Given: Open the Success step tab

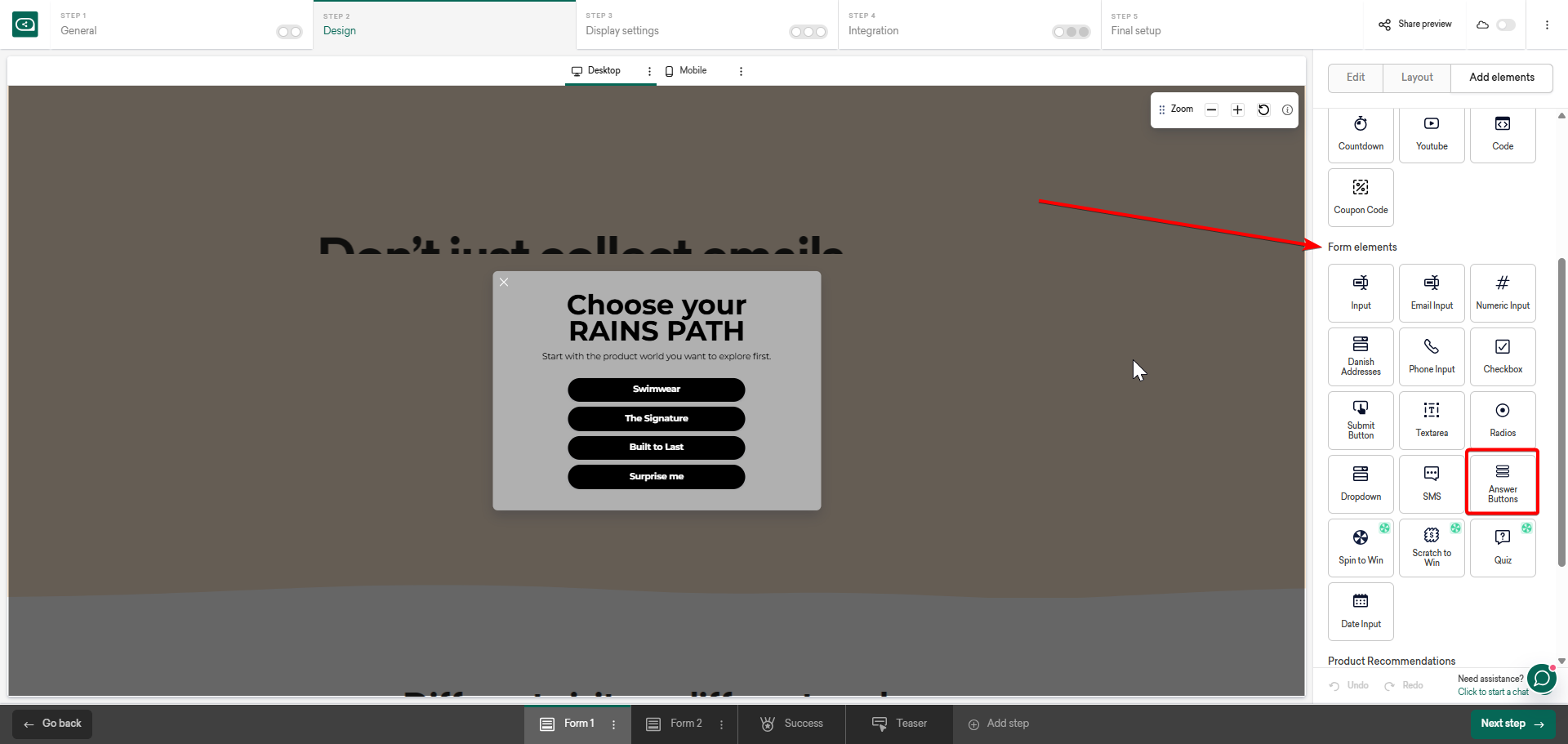Looking at the screenshot, I should [x=791, y=724].
